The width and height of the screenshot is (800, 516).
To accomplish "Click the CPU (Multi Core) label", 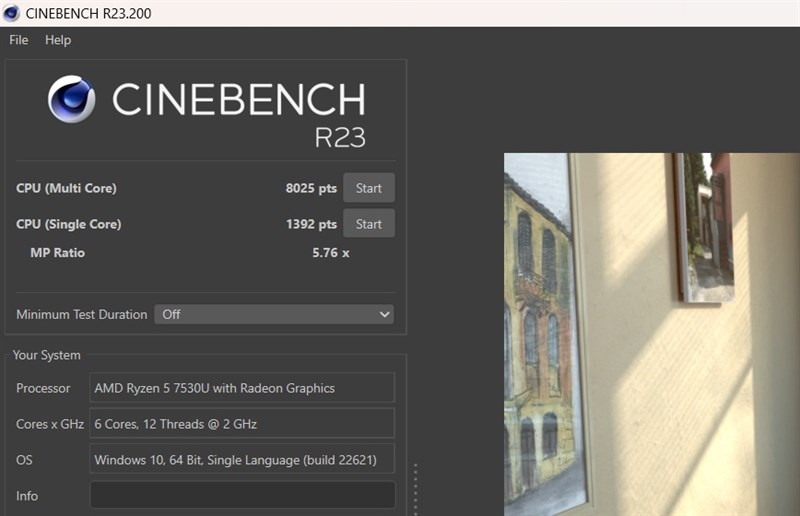I will pos(66,188).
